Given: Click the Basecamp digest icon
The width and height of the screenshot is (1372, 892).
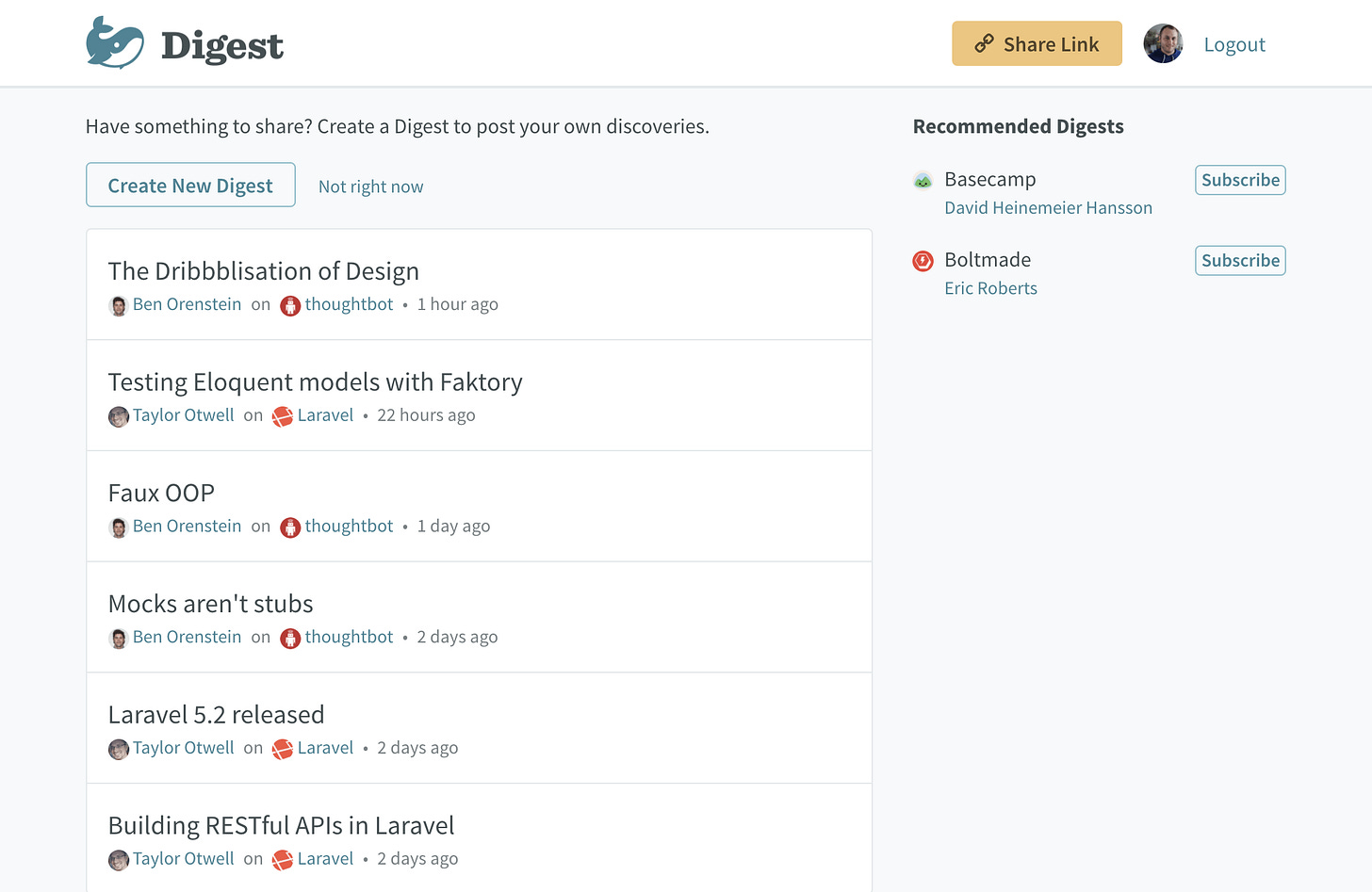Looking at the screenshot, I should pyautogui.click(x=923, y=181).
